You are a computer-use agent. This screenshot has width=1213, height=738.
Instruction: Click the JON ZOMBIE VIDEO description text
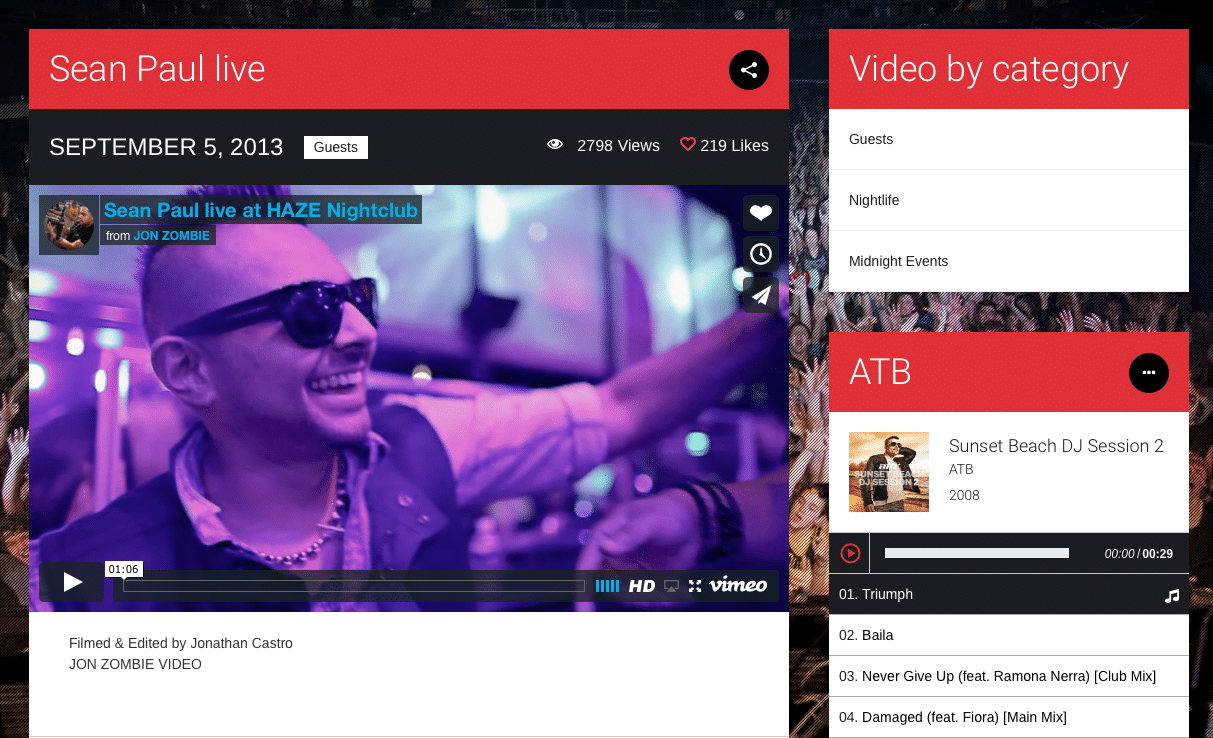135,664
